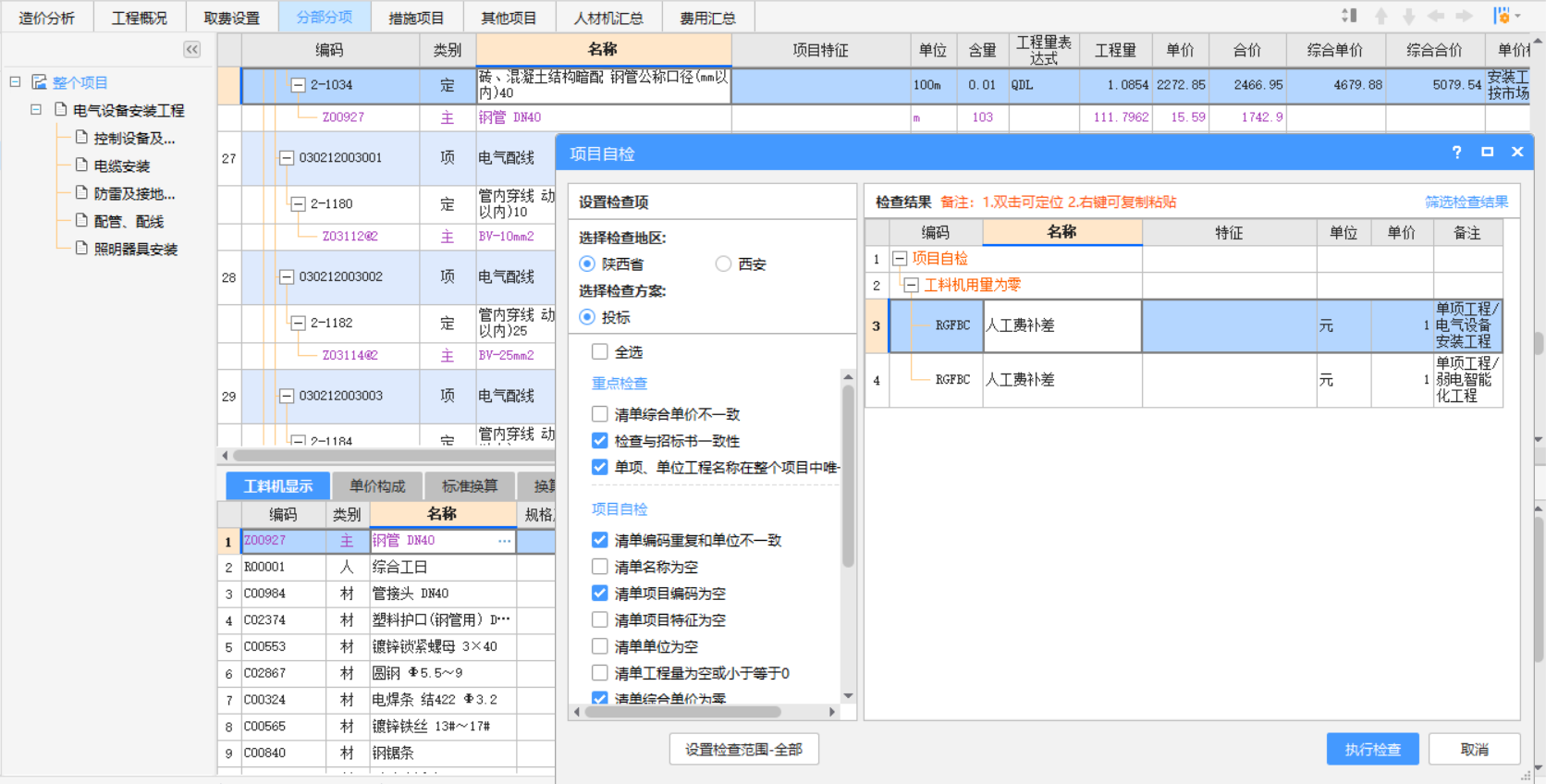Collapse the 整个项目 tree node

(15, 81)
